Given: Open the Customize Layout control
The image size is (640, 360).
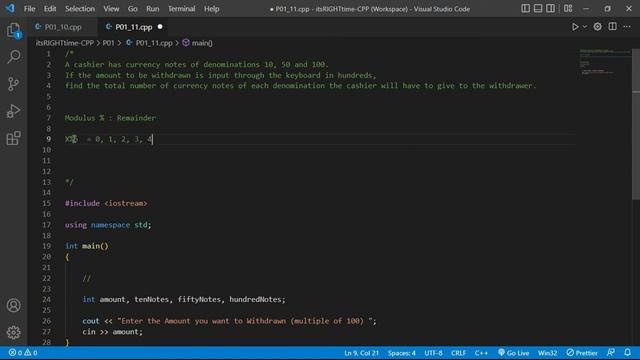Looking at the screenshot, I should click(568, 9).
